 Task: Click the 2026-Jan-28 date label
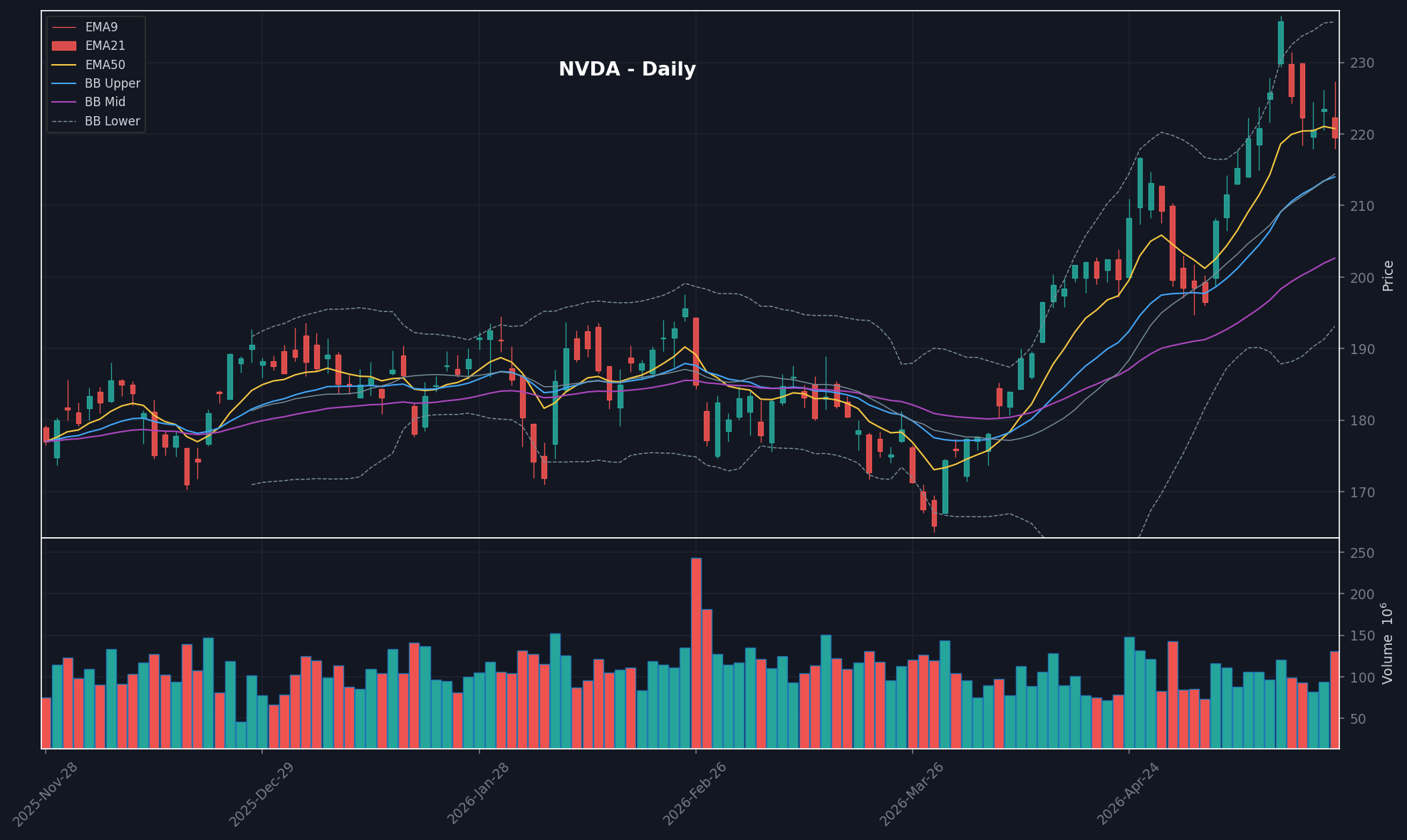(479, 794)
